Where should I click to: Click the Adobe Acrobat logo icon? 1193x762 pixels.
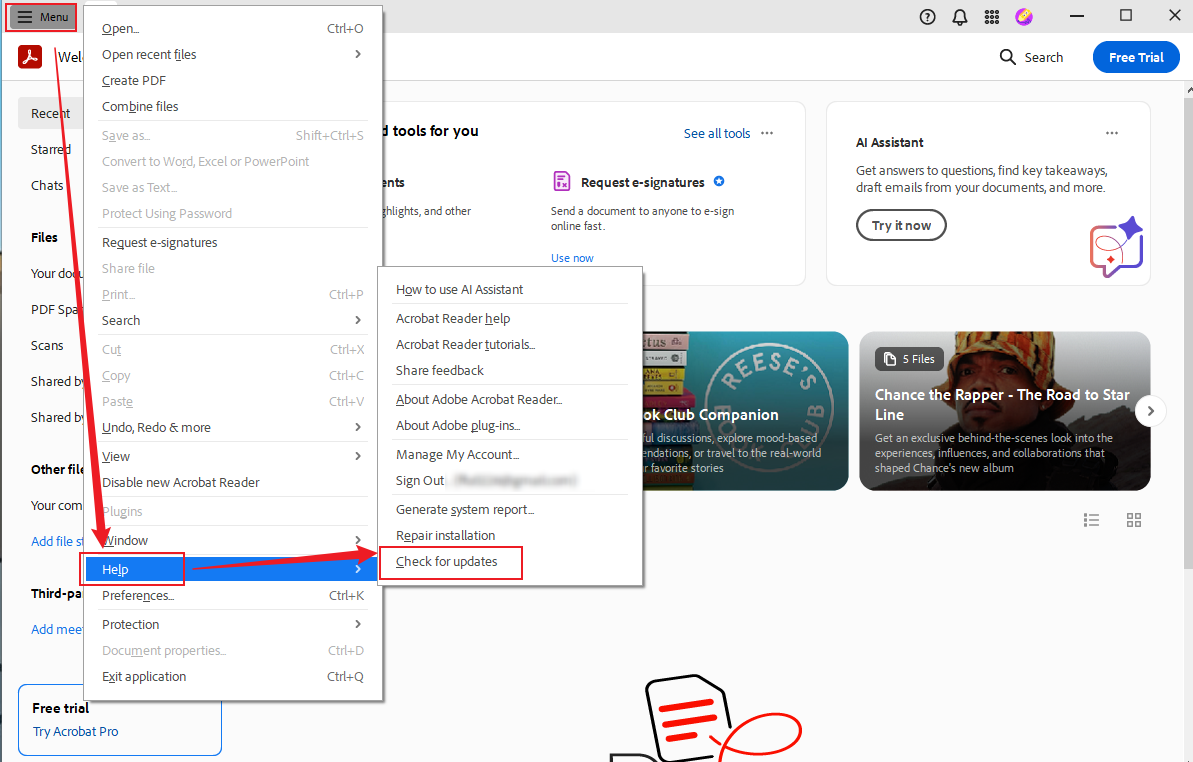coord(30,57)
